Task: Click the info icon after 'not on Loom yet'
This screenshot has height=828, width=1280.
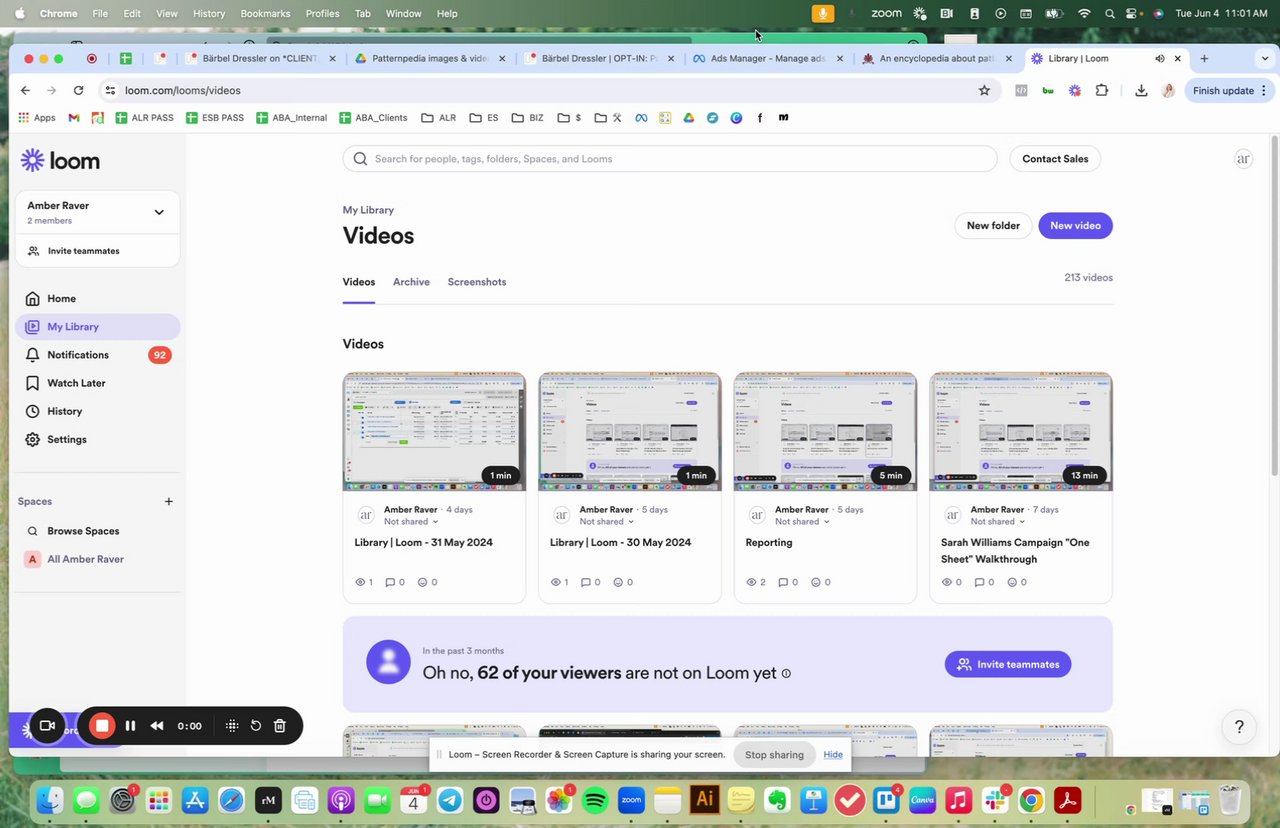Action: click(786, 674)
